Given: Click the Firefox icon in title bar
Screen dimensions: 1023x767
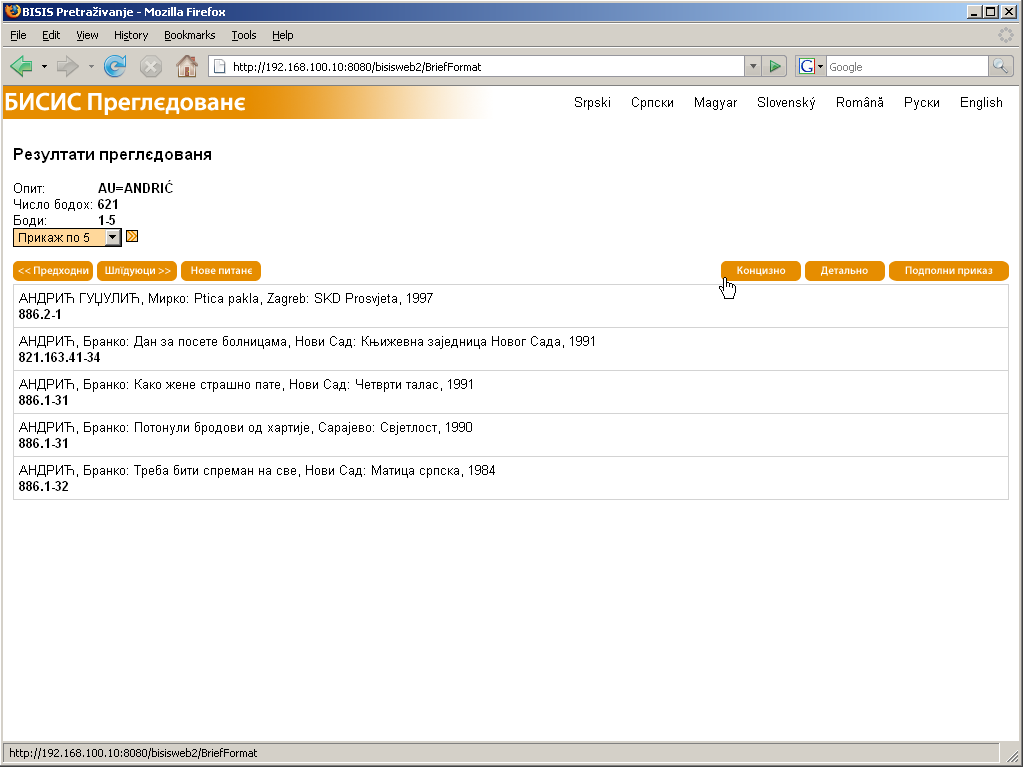Looking at the screenshot, I should [12, 11].
